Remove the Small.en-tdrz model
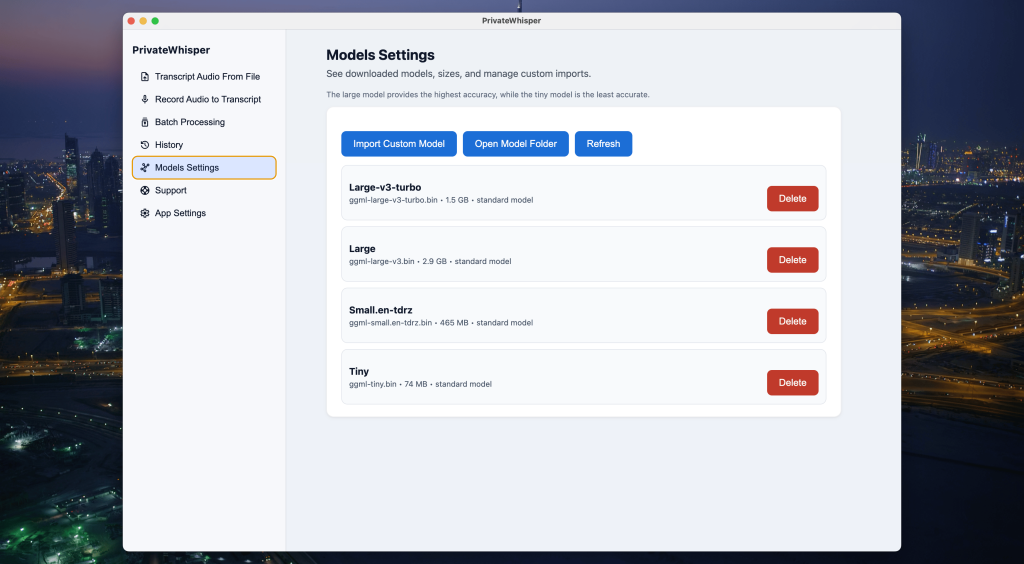The width and height of the screenshot is (1024, 564). pyautogui.click(x=792, y=321)
